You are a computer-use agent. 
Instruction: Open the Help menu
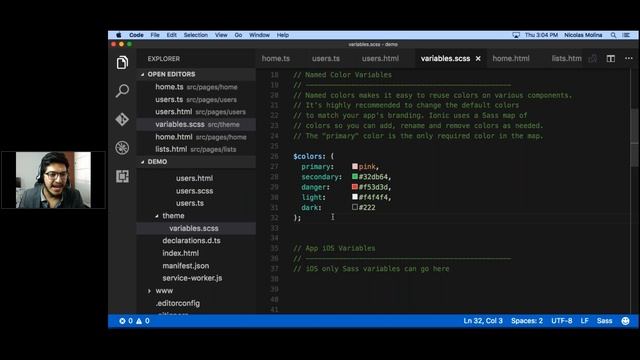click(282, 35)
